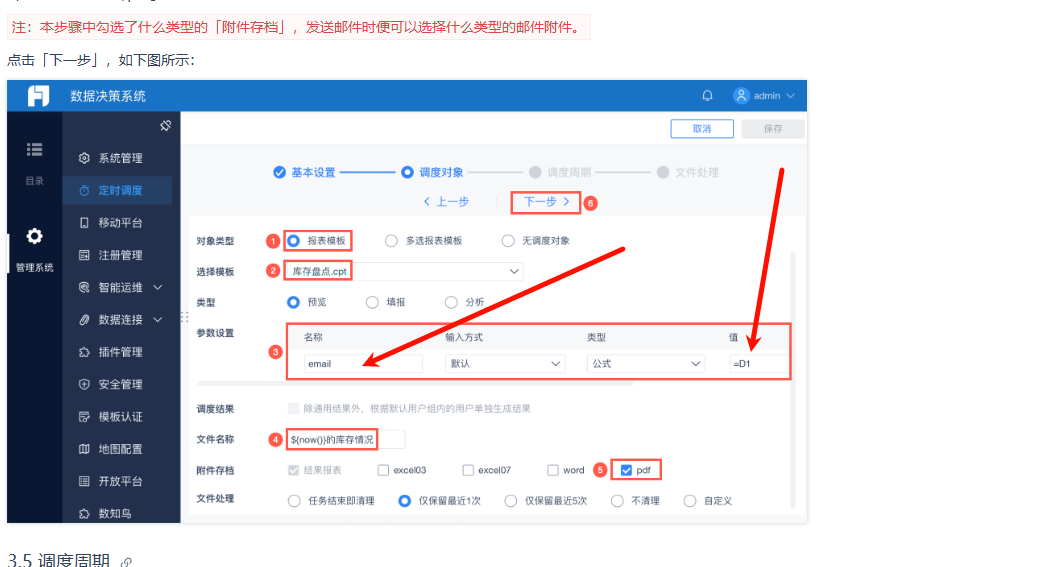Click the admin user avatar icon

pos(741,95)
